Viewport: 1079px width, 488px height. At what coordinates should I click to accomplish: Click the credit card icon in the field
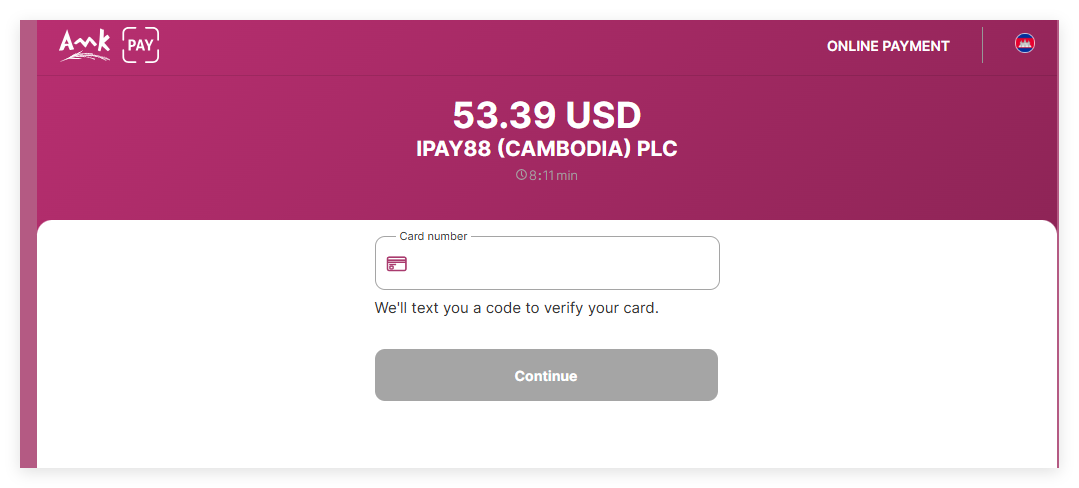(x=397, y=264)
